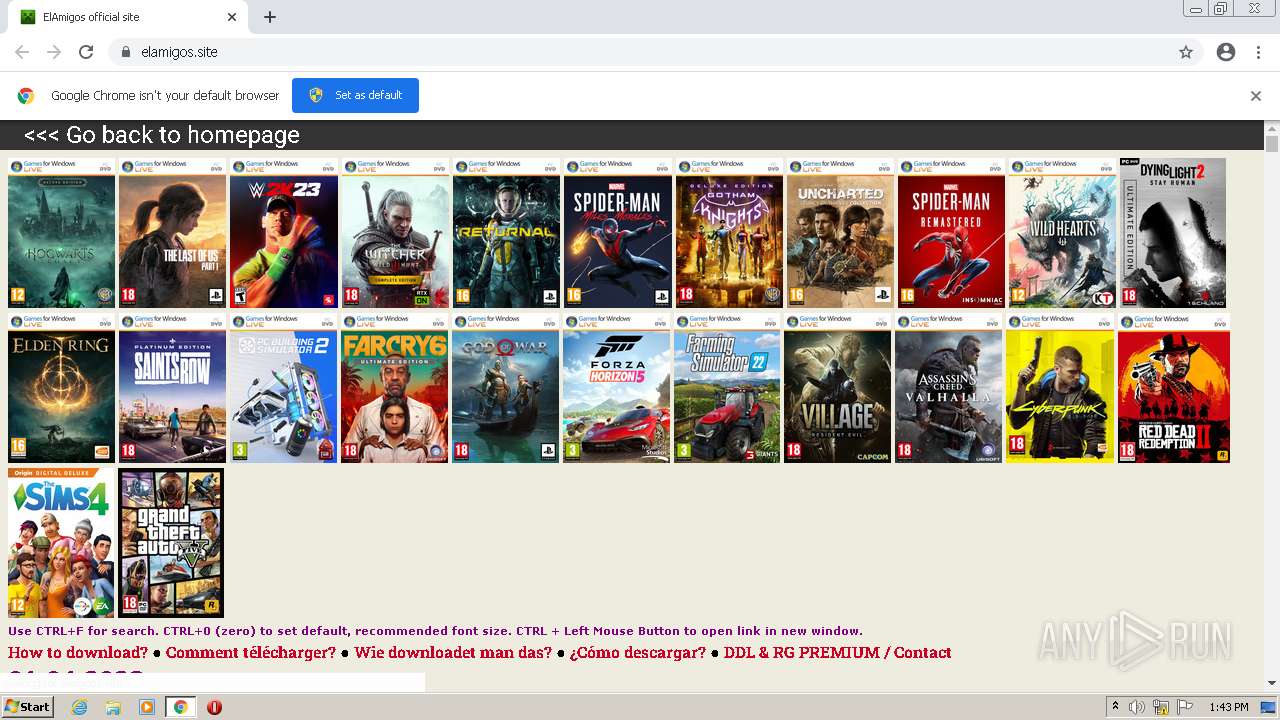Open Resident Evil Village cover

pos(838,388)
